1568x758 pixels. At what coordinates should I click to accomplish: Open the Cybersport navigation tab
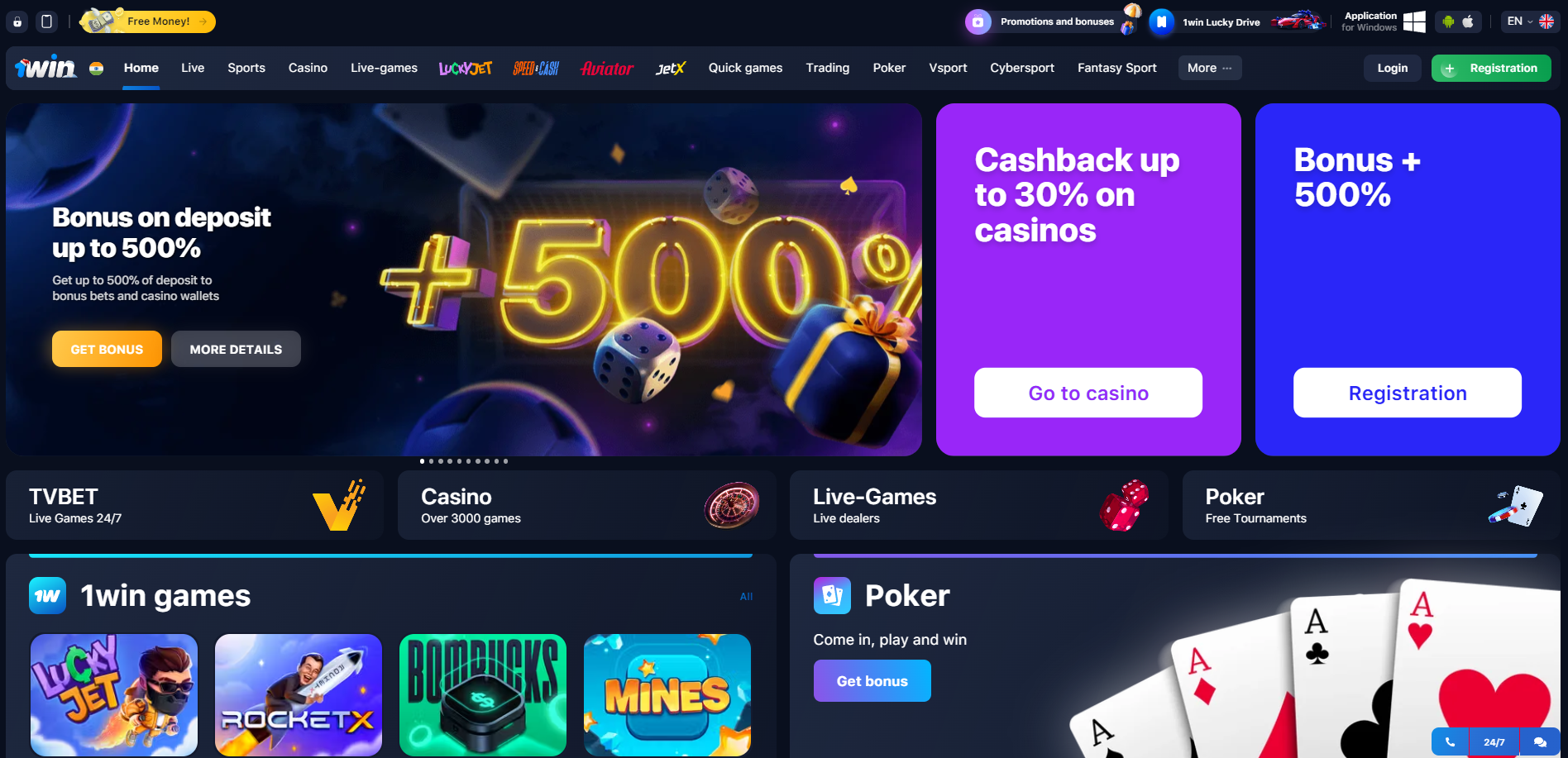(1022, 68)
